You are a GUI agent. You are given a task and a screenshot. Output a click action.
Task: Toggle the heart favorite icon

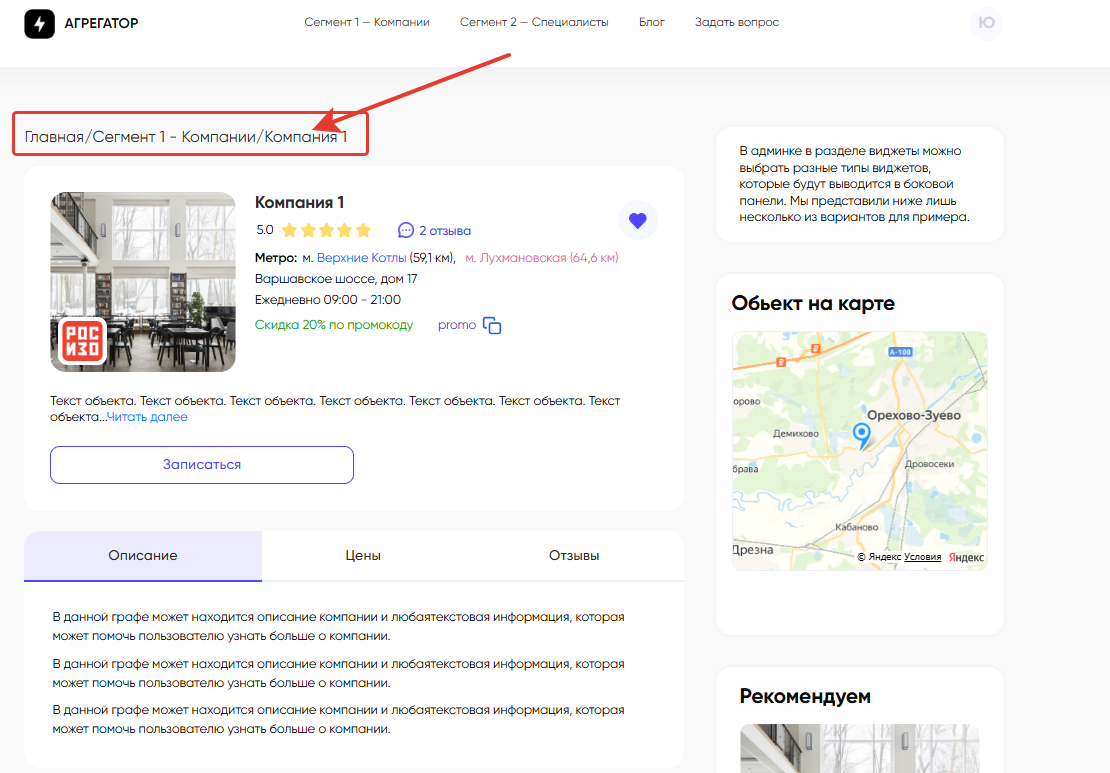pyautogui.click(x=638, y=221)
